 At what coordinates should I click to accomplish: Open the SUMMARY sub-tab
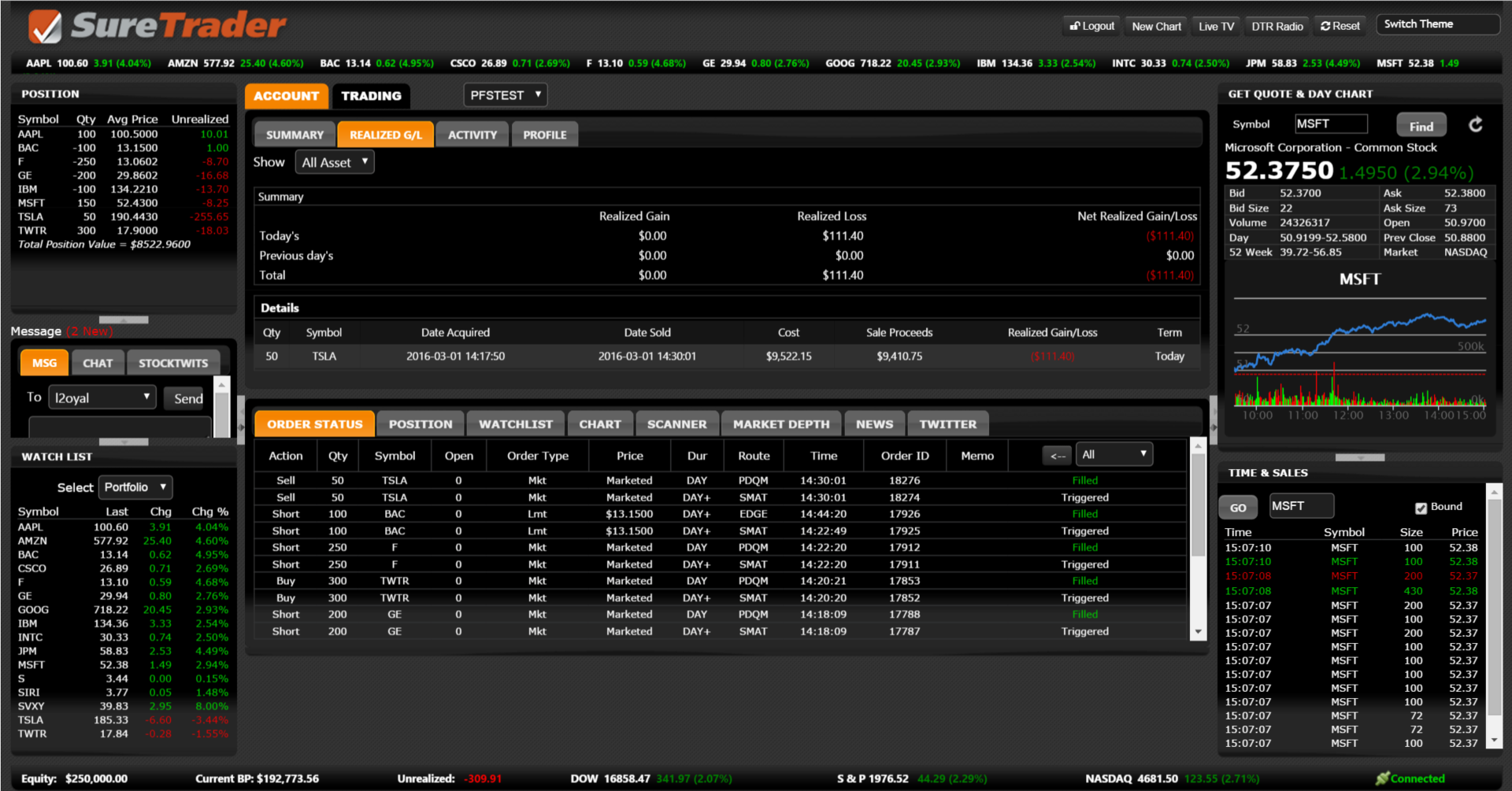pos(295,135)
